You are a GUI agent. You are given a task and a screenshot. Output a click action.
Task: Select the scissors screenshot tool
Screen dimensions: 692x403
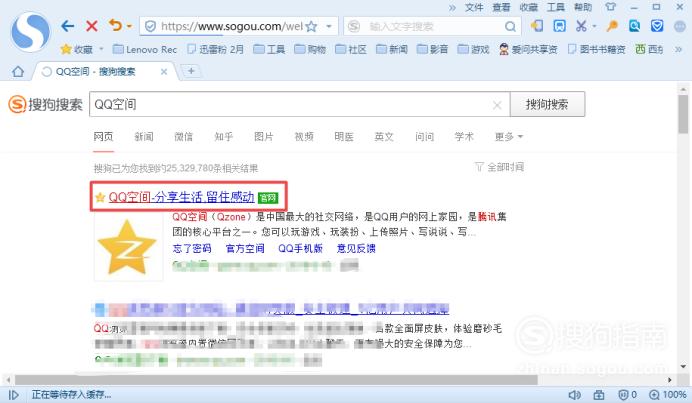(581, 26)
